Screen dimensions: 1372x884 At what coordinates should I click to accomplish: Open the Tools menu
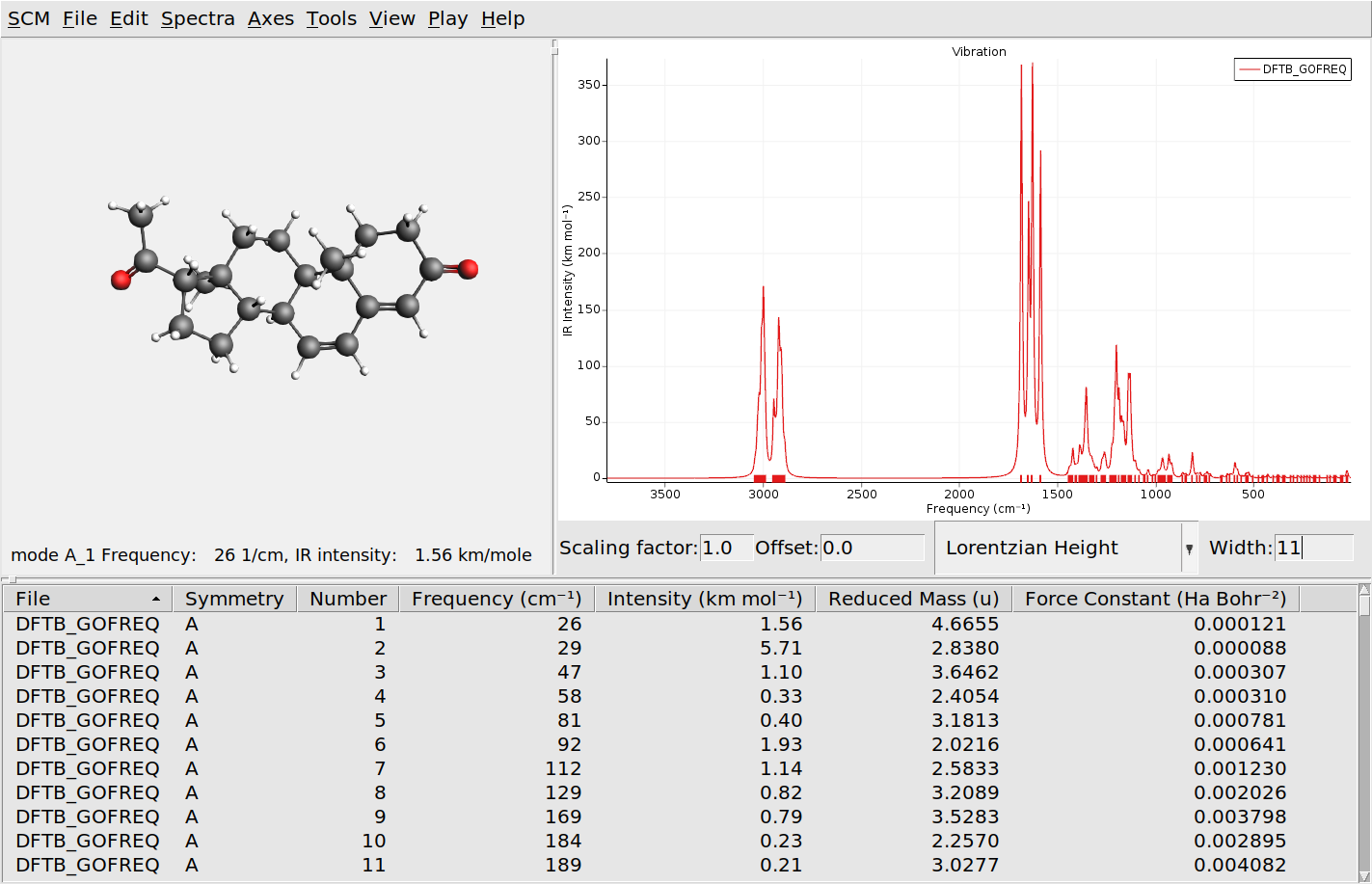(x=331, y=17)
